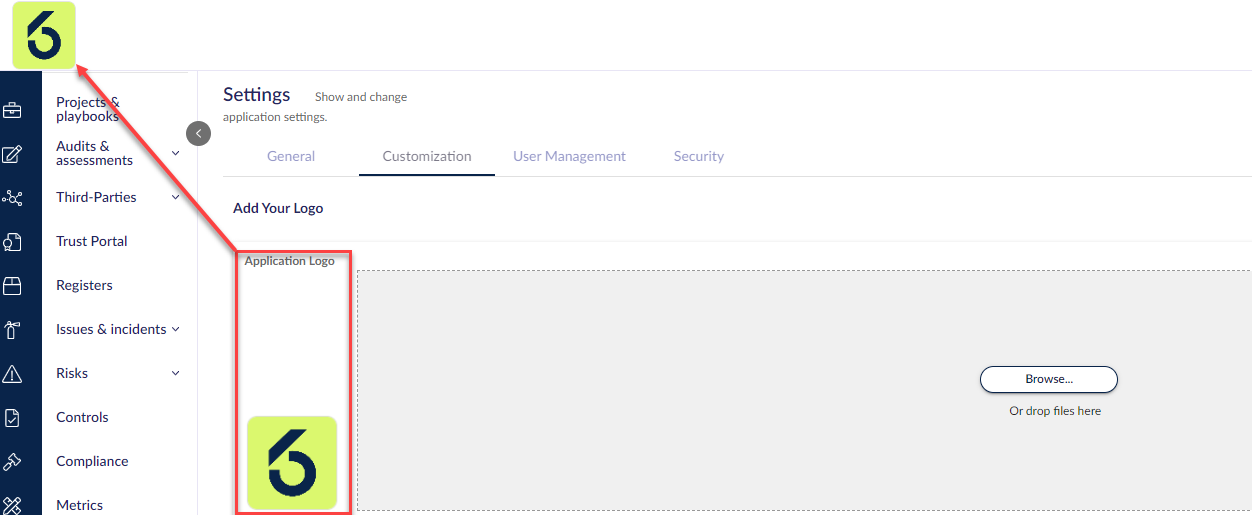
Task: Select the Customization tab
Action: pos(427,156)
